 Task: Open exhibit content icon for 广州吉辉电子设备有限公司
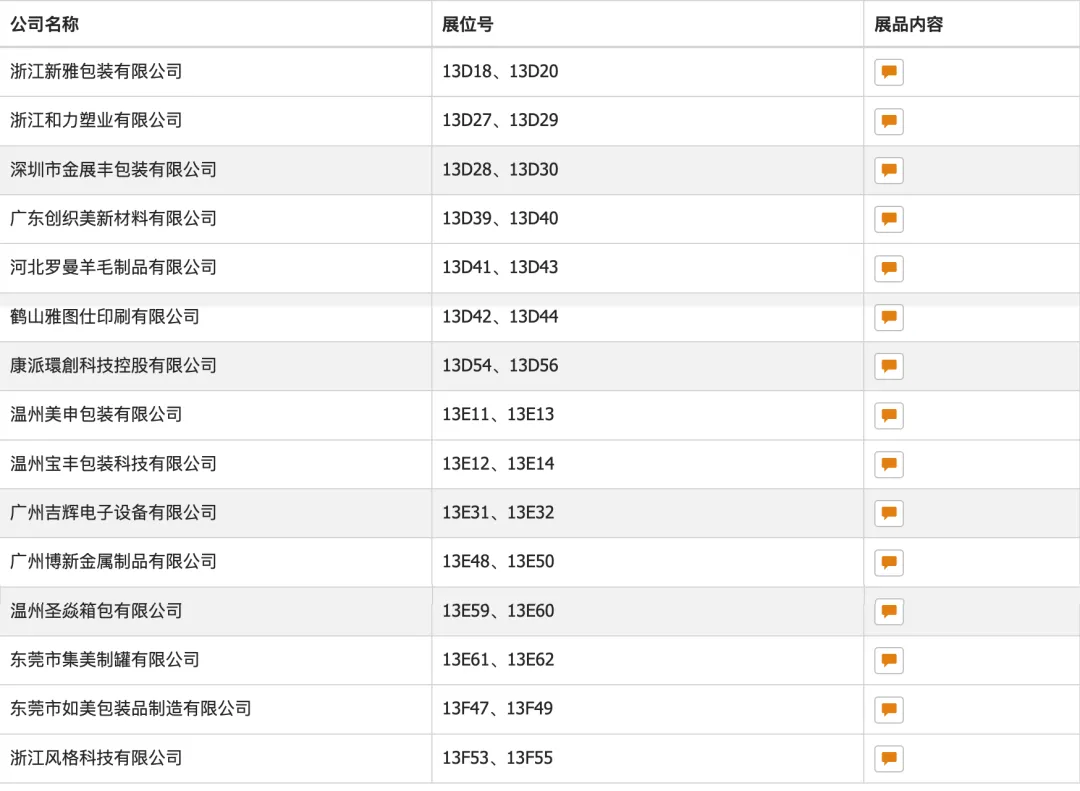889,513
